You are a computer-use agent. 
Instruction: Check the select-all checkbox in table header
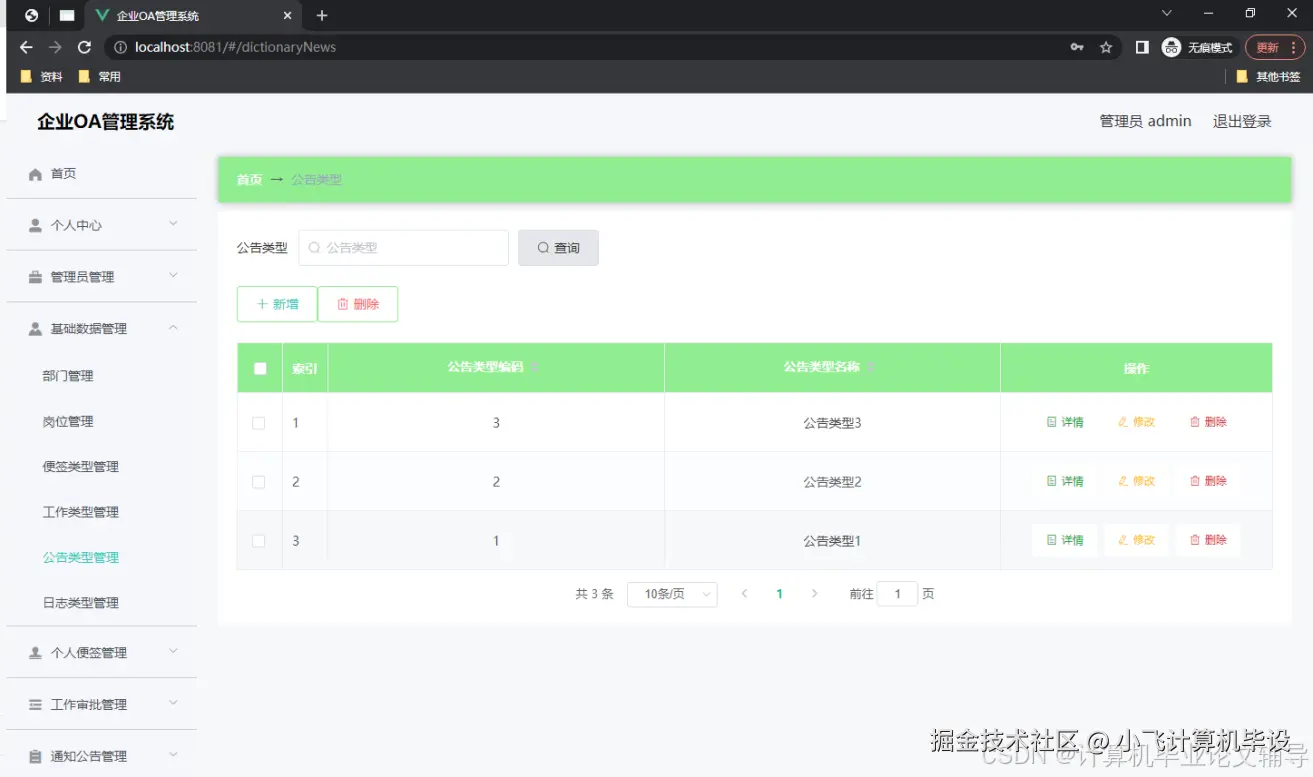click(x=259, y=367)
